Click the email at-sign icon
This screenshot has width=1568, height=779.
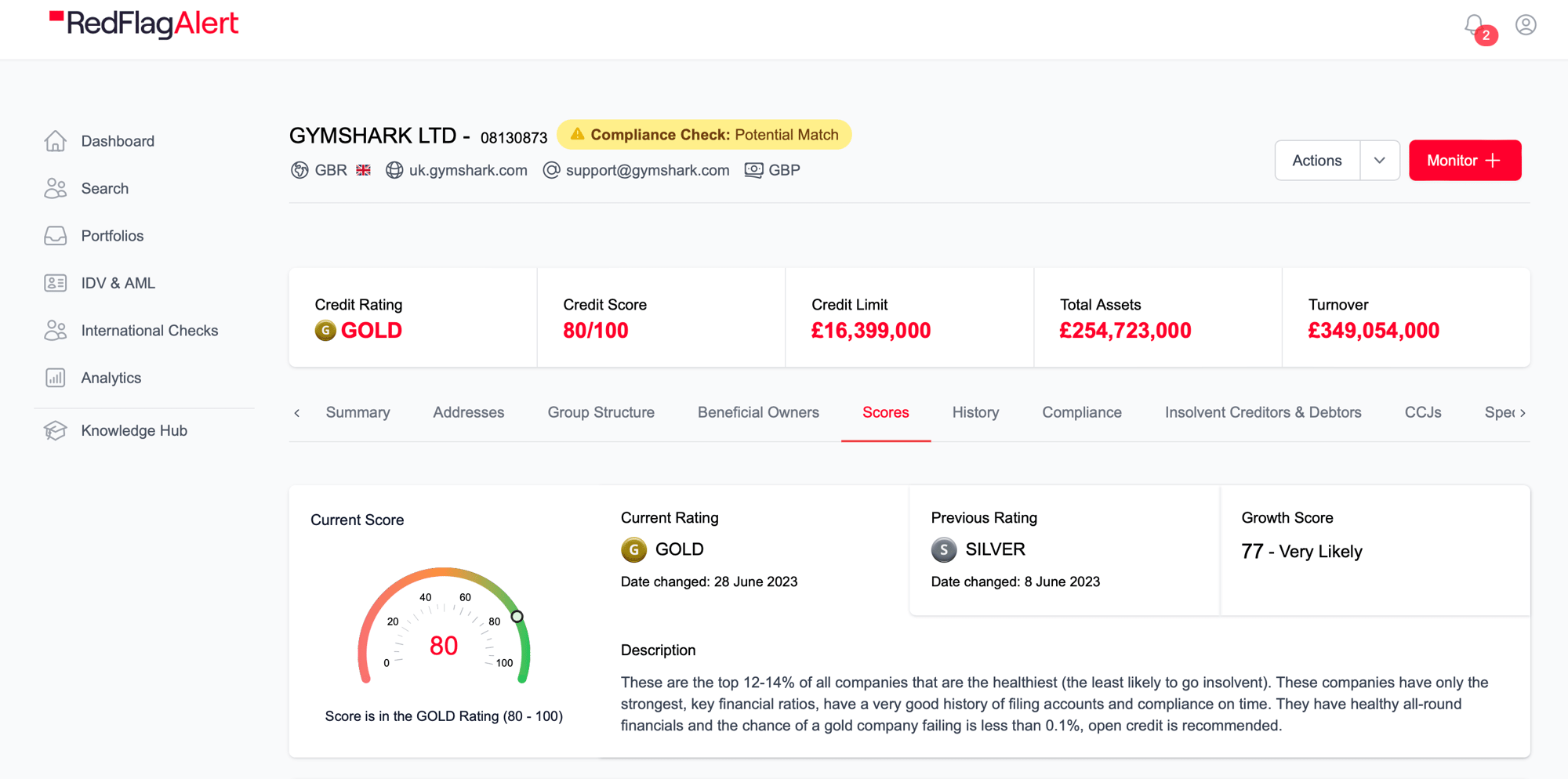551,170
